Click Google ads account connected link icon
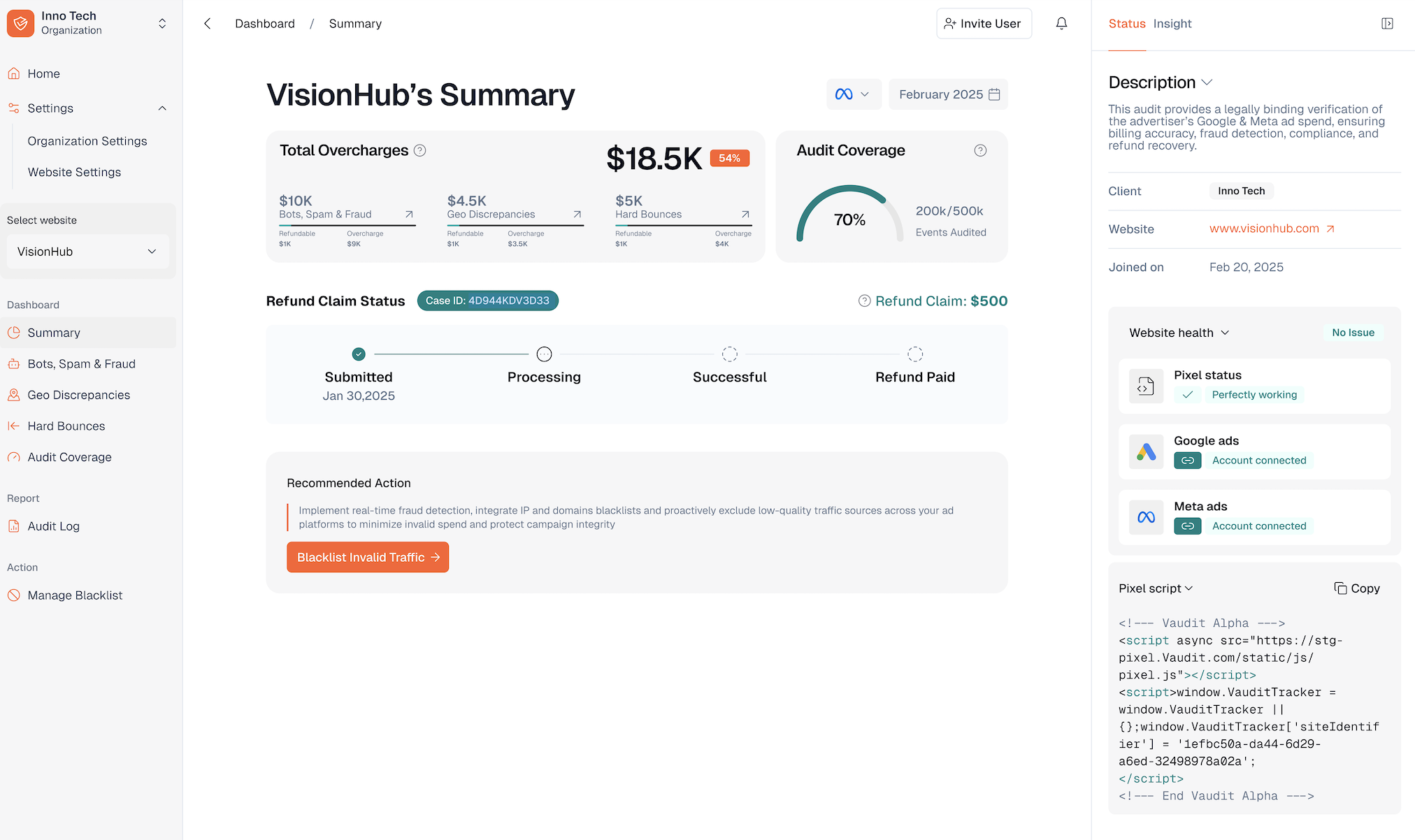1415x840 pixels. (x=1188, y=461)
